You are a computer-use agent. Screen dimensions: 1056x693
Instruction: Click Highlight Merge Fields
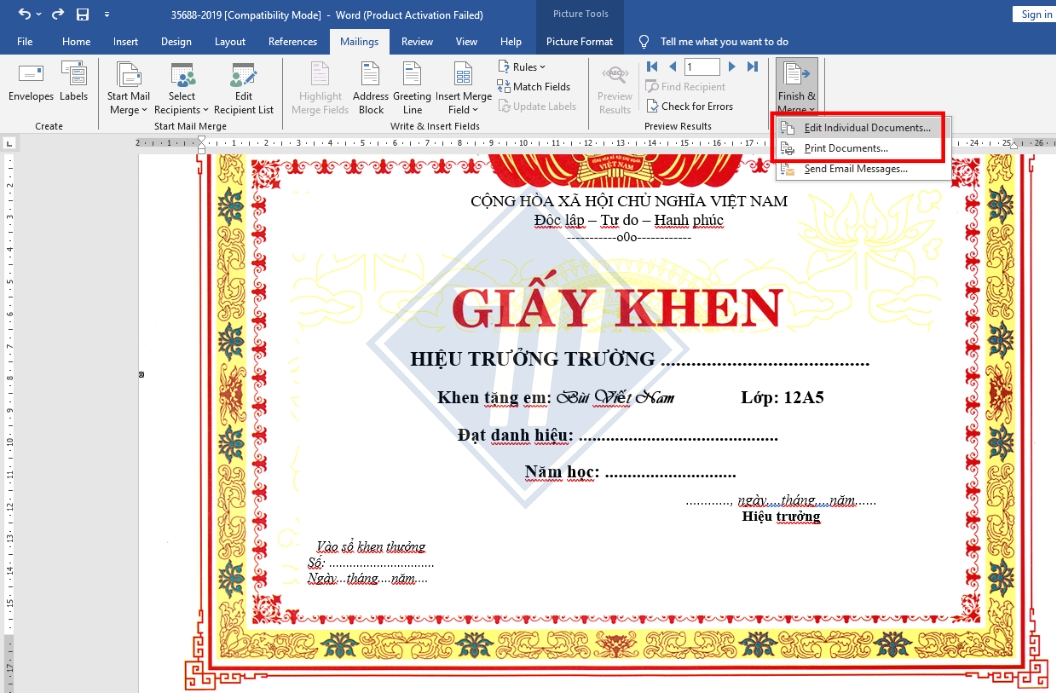tap(320, 88)
